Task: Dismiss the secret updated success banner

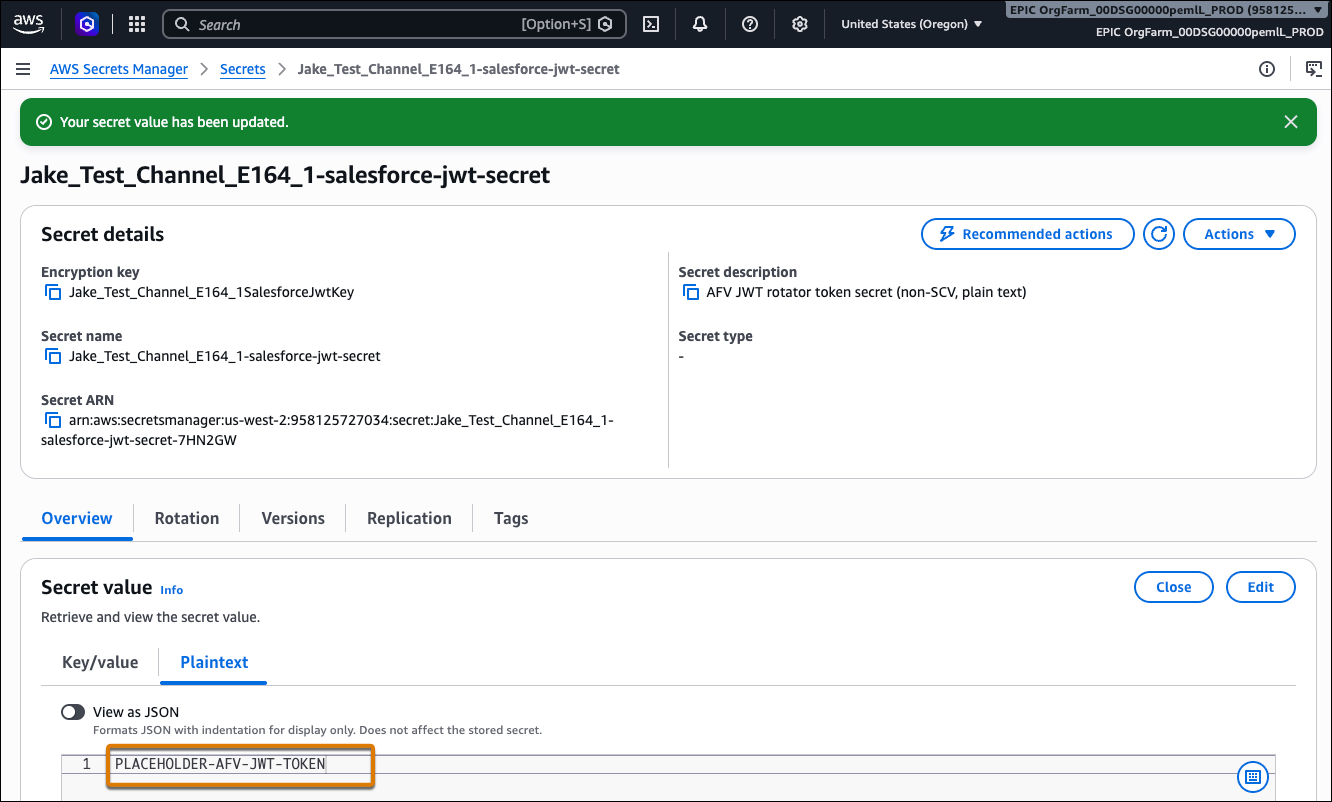Action: [1291, 122]
